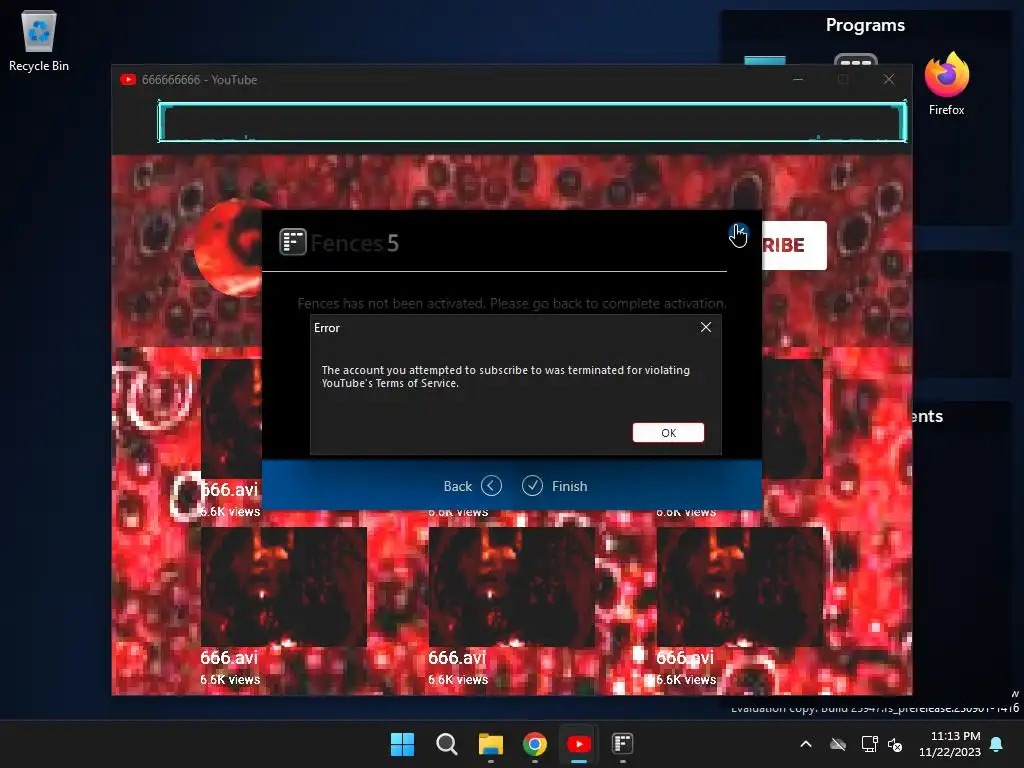
Task: Click the network display tray icon
Action: [x=869, y=744]
